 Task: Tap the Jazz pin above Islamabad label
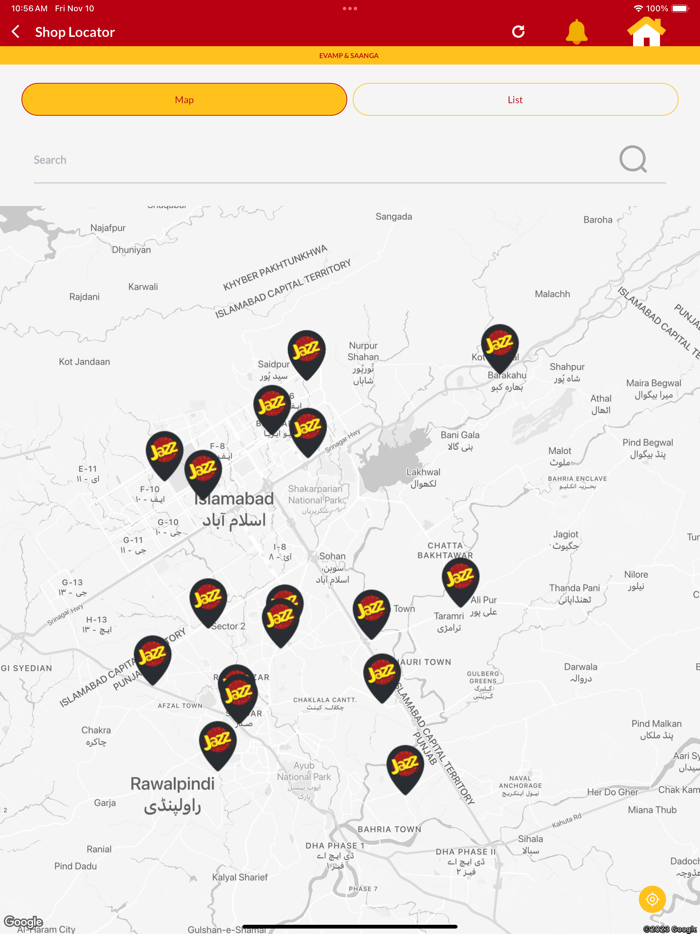tap(203, 474)
